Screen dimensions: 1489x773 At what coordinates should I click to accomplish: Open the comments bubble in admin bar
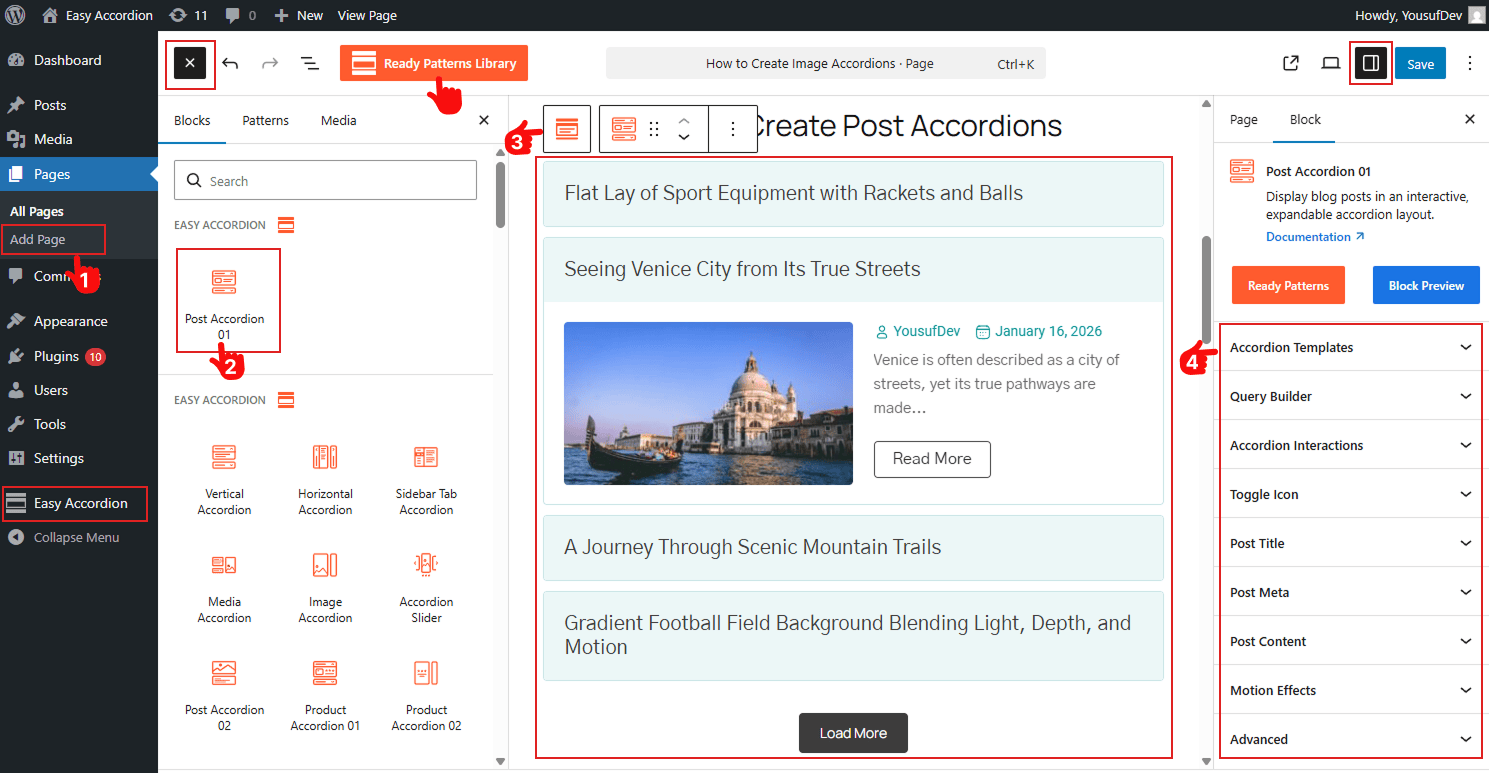click(x=241, y=15)
